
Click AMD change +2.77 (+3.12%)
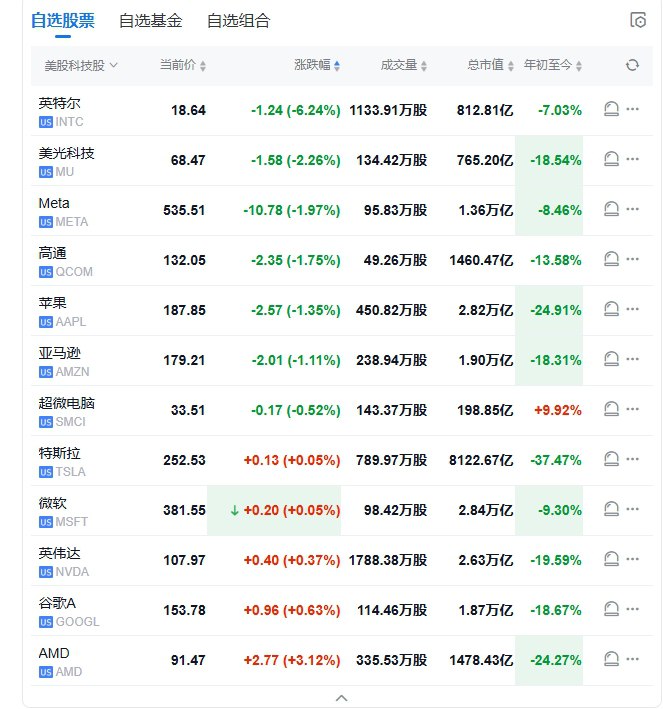(x=292, y=661)
